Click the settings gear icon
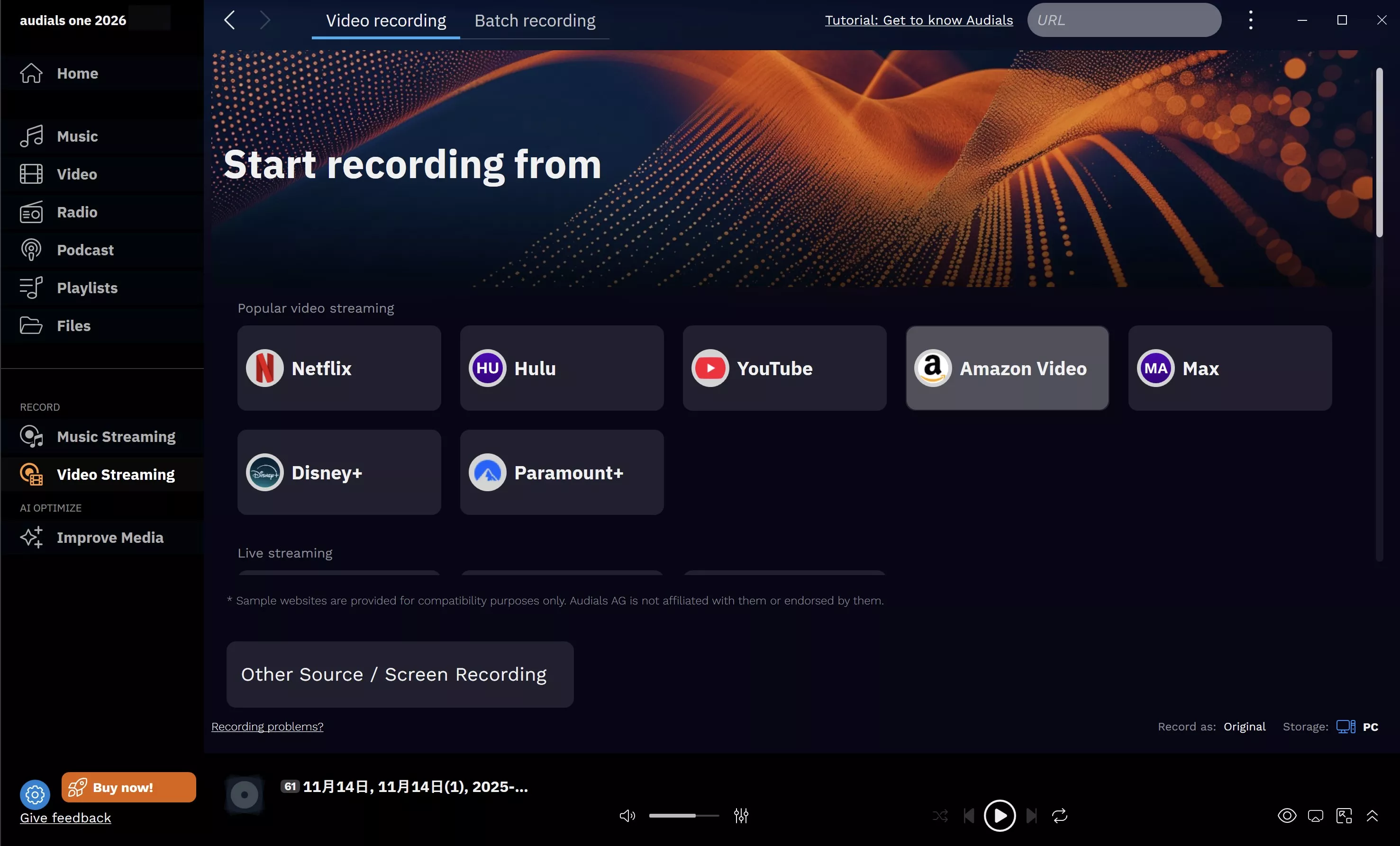The image size is (1400, 846). click(x=35, y=794)
